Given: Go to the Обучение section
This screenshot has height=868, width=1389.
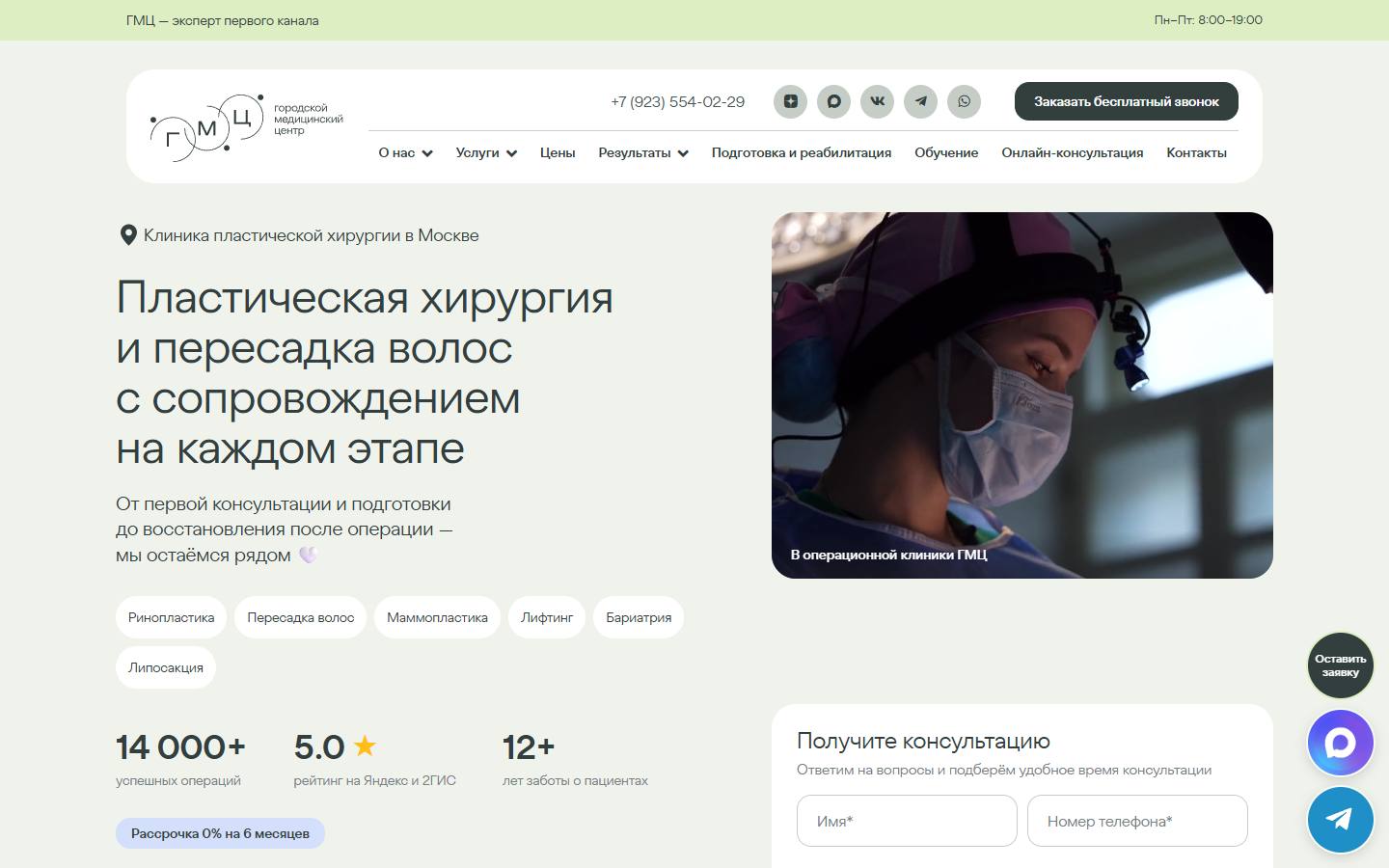Looking at the screenshot, I should pyautogui.click(x=946, y=152).
